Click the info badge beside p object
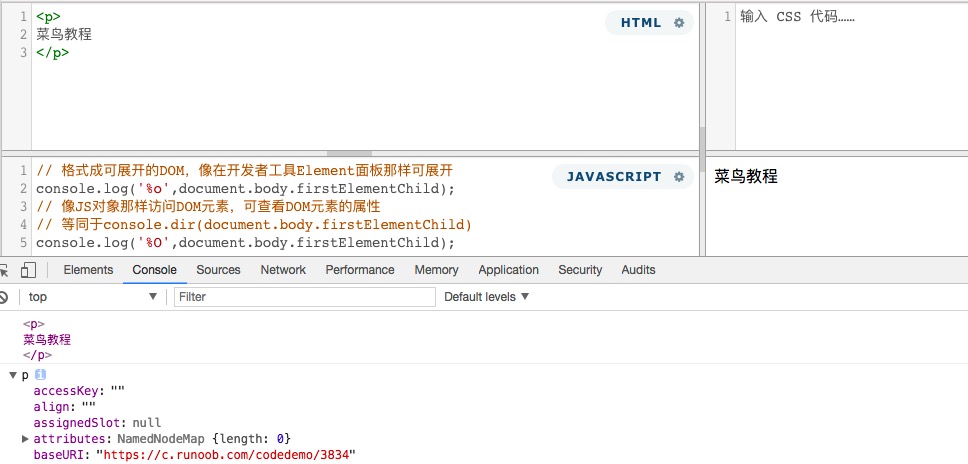968x464 pixels. pos(41,374)
